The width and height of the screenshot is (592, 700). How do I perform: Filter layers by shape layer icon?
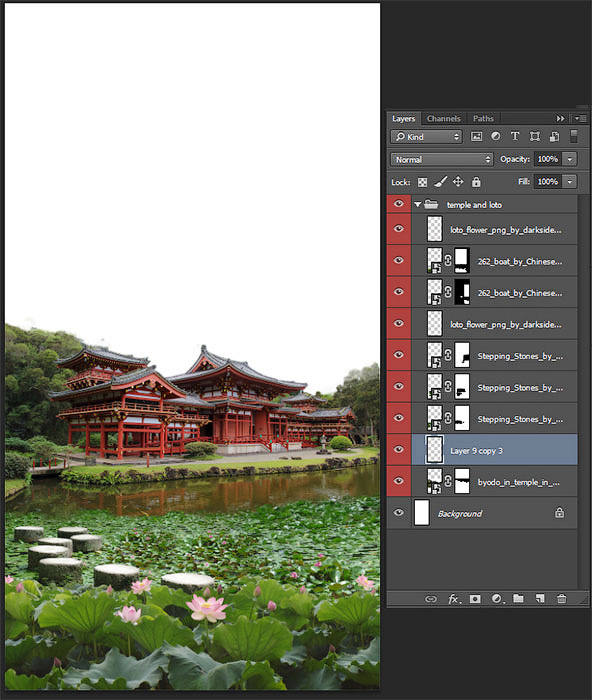pos(534,137)
